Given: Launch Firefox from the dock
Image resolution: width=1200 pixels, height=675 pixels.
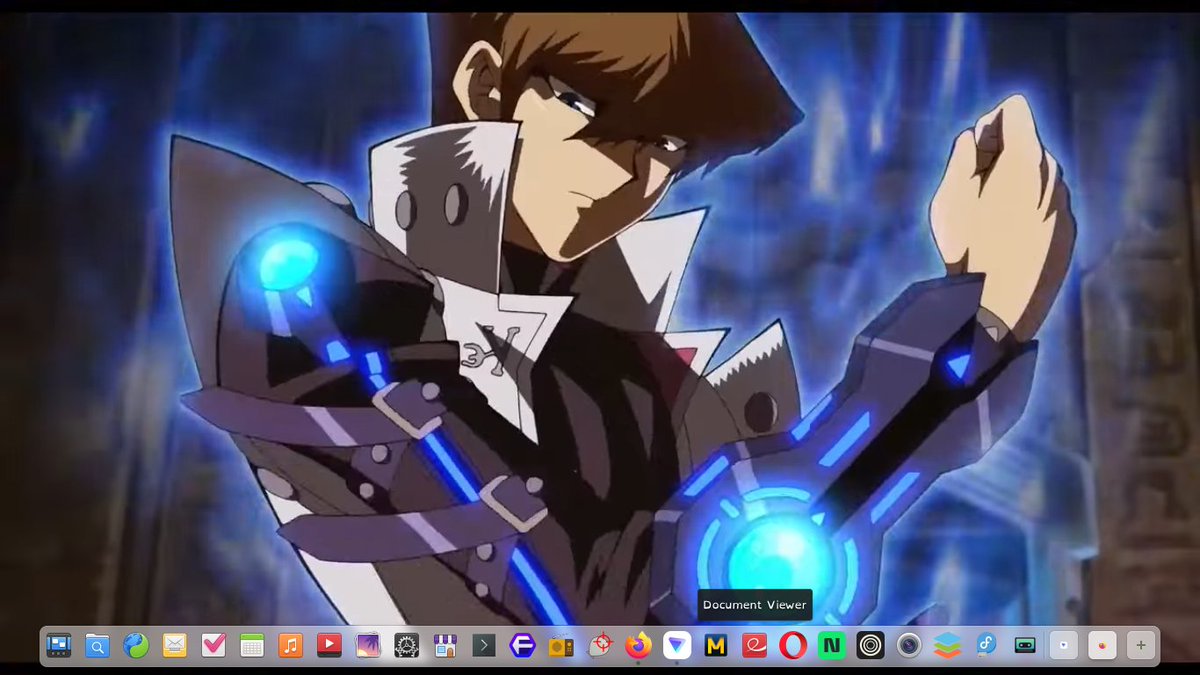Looking at the screenshot, I should [x=638, y=646].
